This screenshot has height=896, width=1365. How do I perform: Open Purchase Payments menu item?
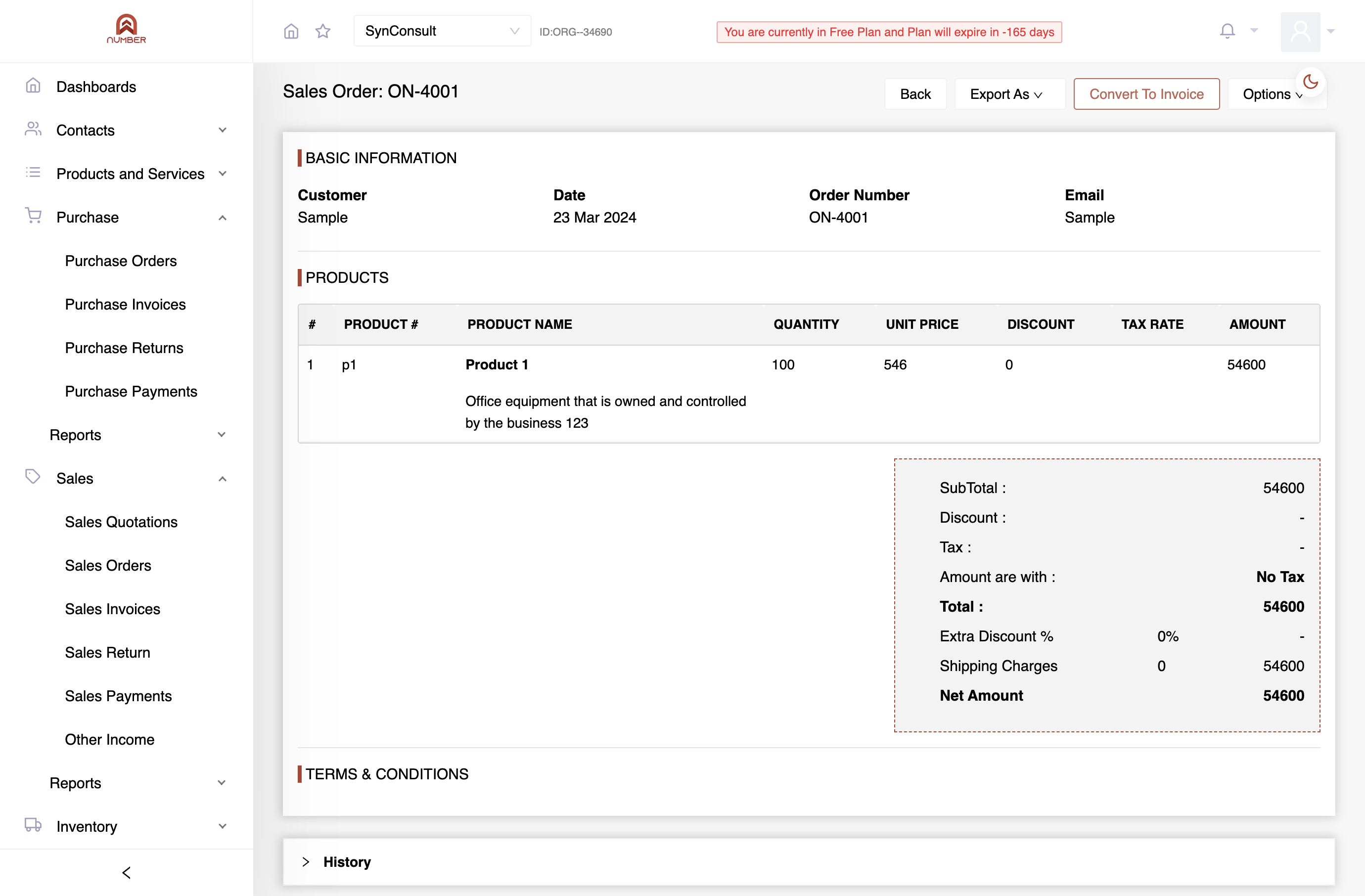tap(131, 392)
